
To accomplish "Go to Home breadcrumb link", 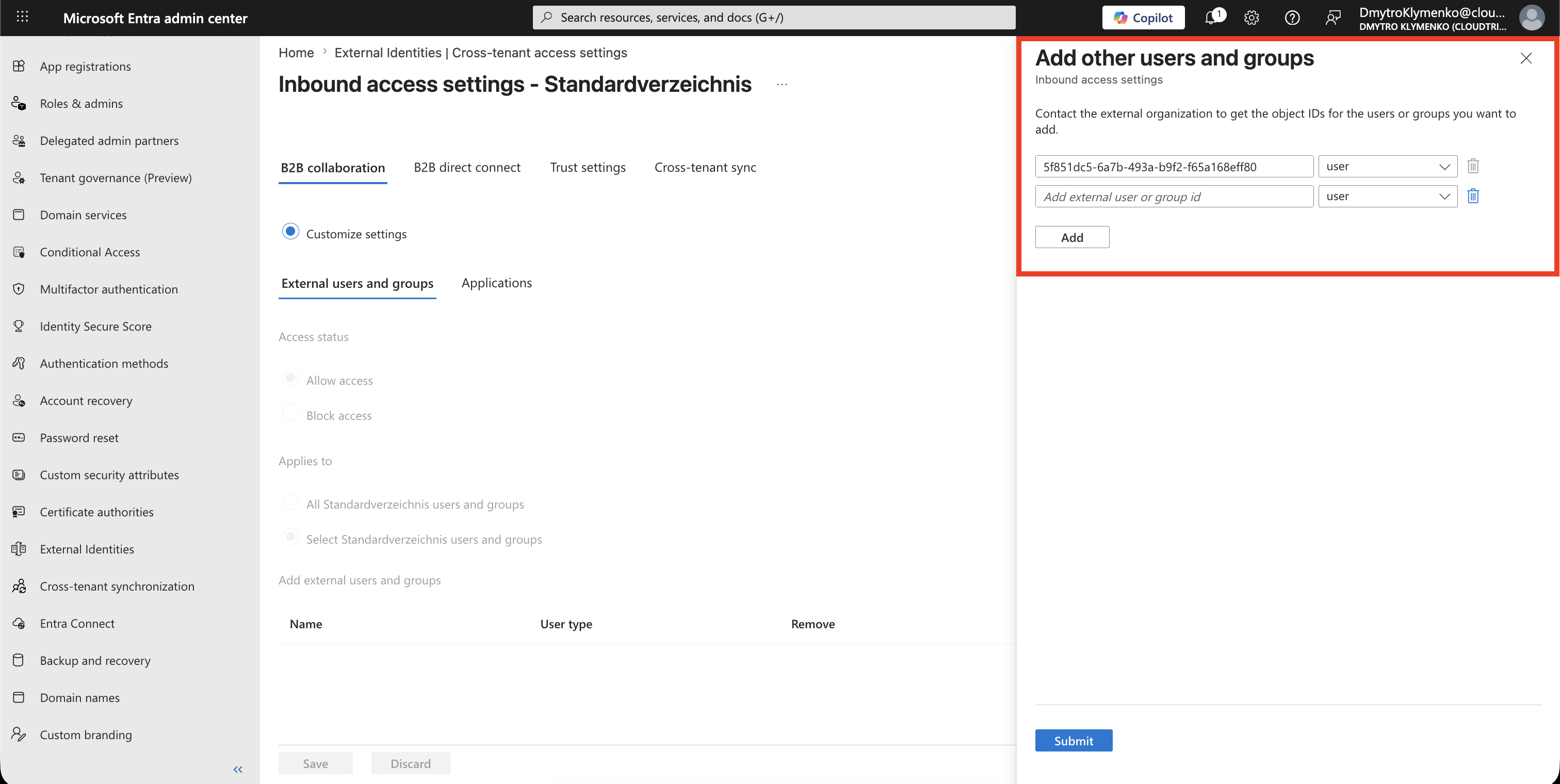I will click(x=296, y=53).
